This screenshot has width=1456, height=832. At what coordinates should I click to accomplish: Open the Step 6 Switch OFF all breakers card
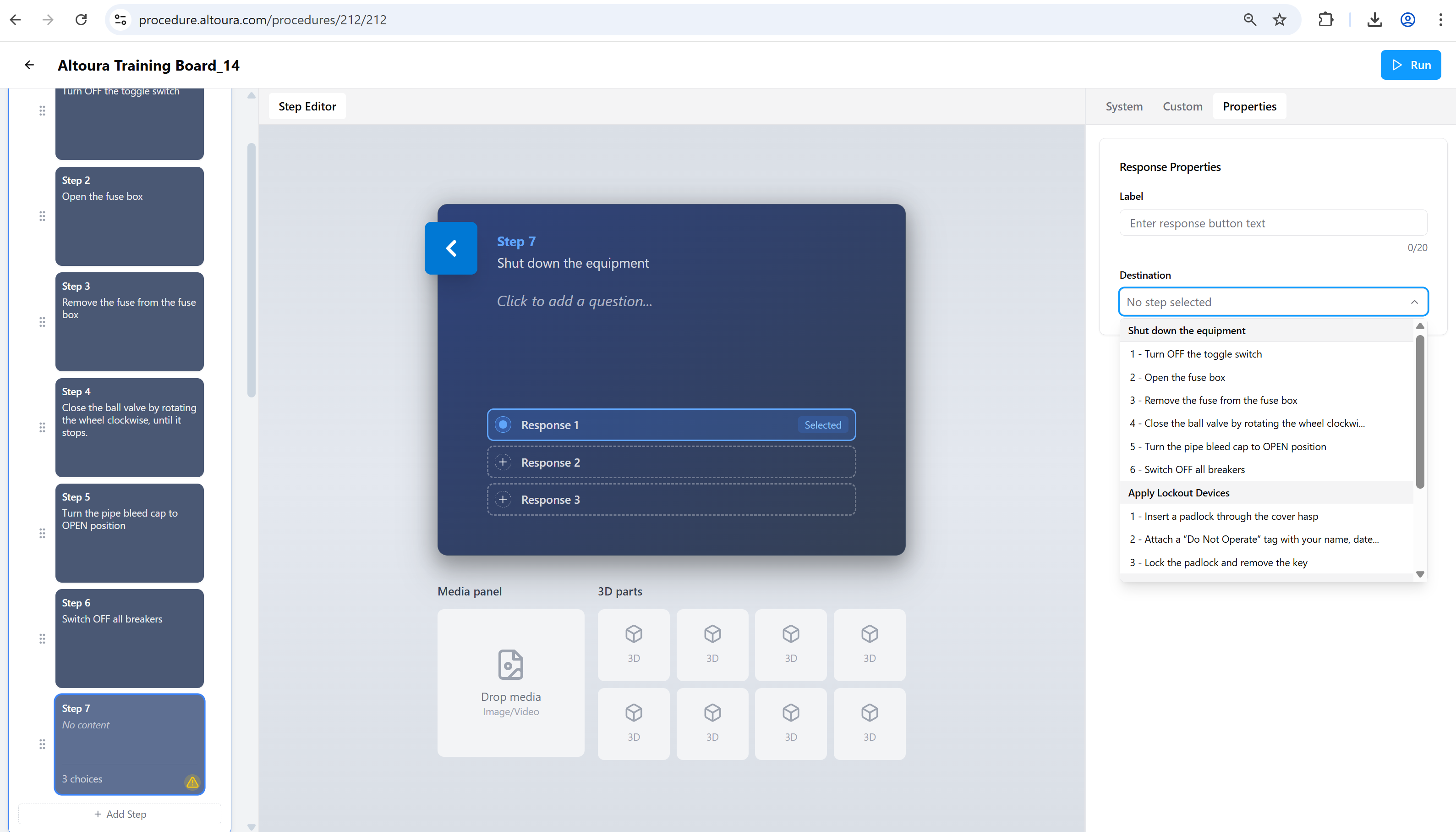tap(129, 638)
